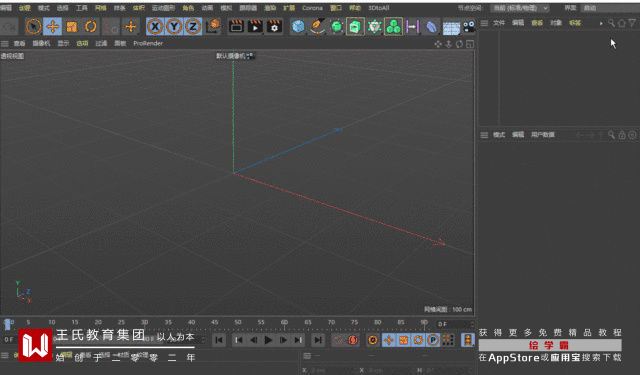
Task: Step to previous frame
Action: click(253, 339)
